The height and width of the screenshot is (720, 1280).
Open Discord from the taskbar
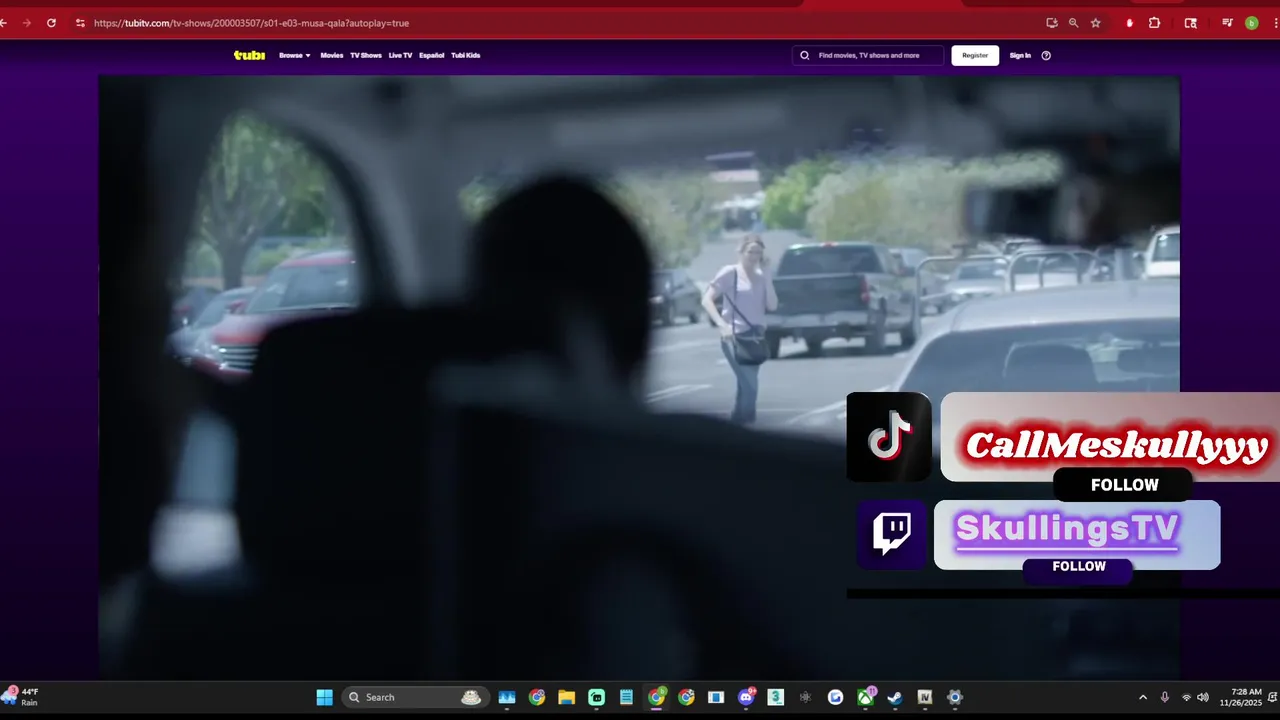tap(746, 697)
